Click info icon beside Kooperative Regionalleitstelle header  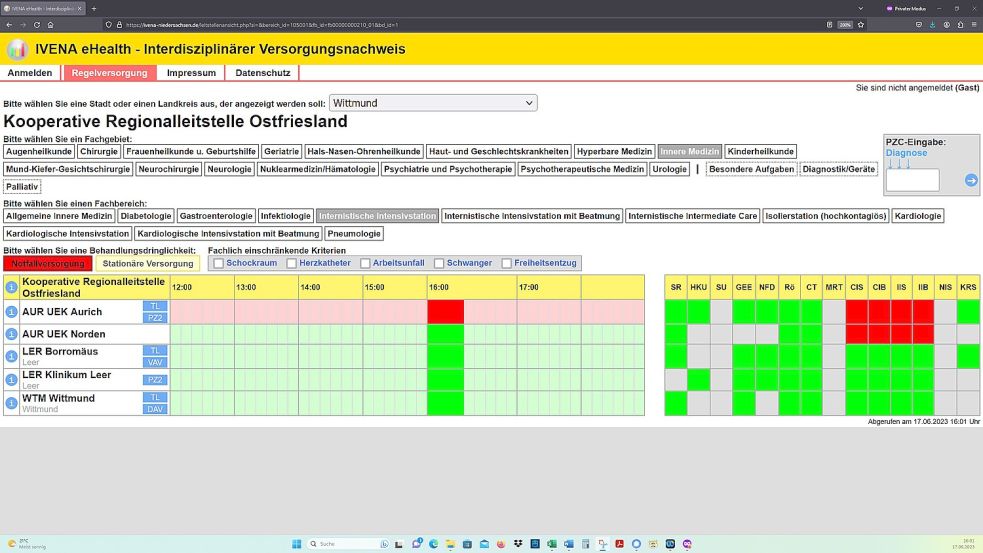(11, 287)
